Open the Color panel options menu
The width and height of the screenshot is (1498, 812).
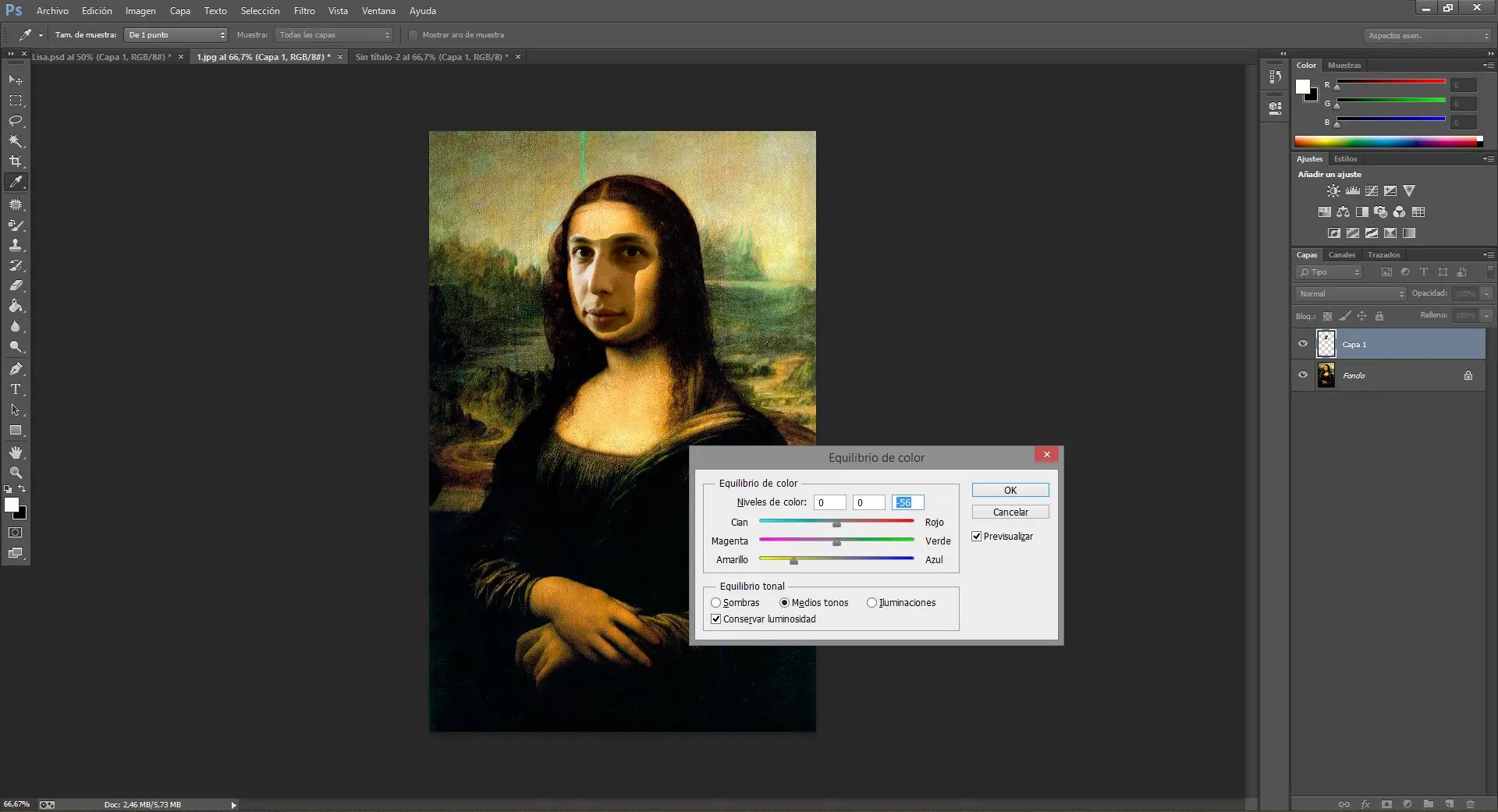[x=1488, y=66]
